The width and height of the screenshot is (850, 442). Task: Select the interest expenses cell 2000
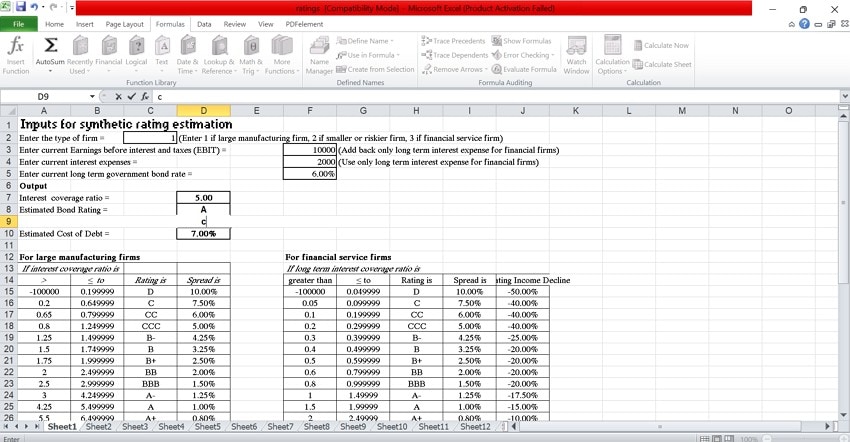[x=310, y=162]
